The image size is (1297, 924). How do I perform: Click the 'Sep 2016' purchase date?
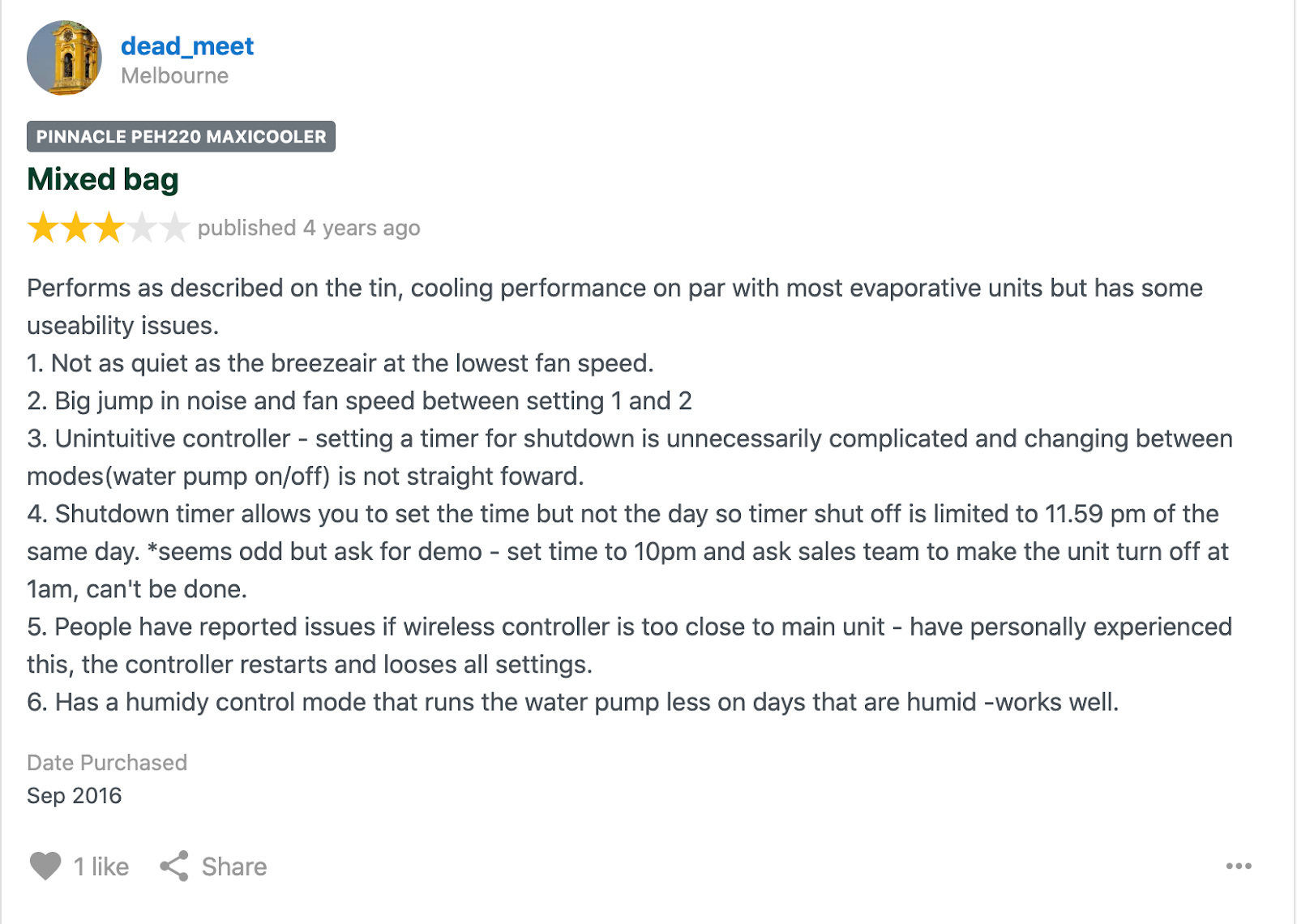point(74,795)
